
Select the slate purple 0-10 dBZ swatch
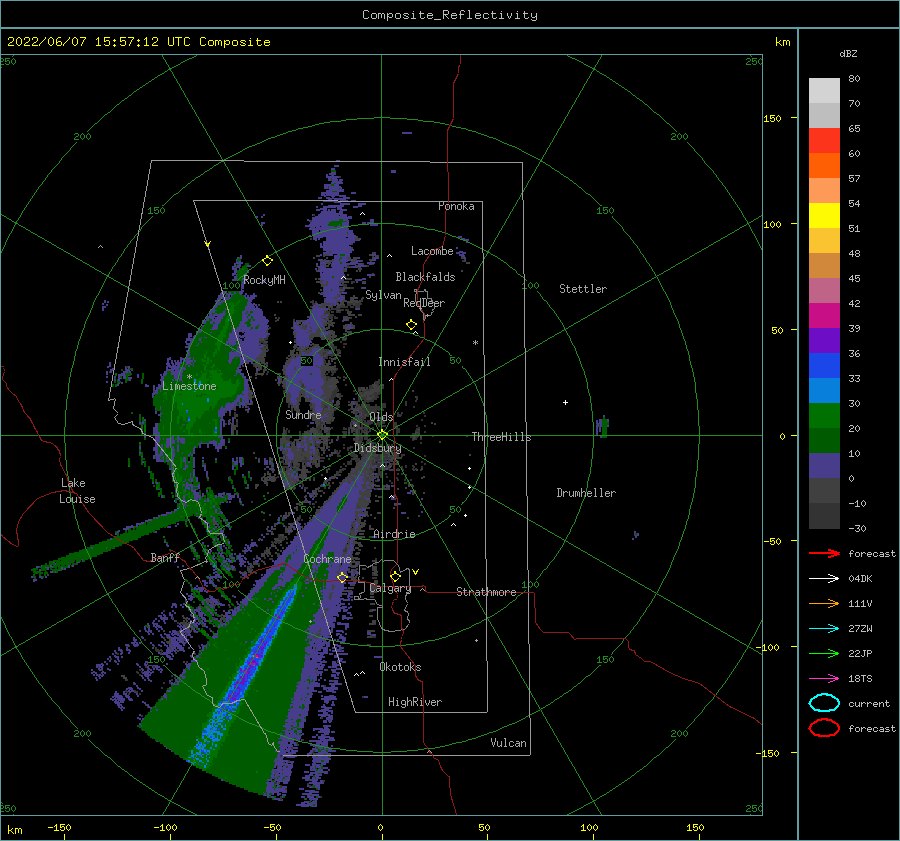[x=824, y=466]
